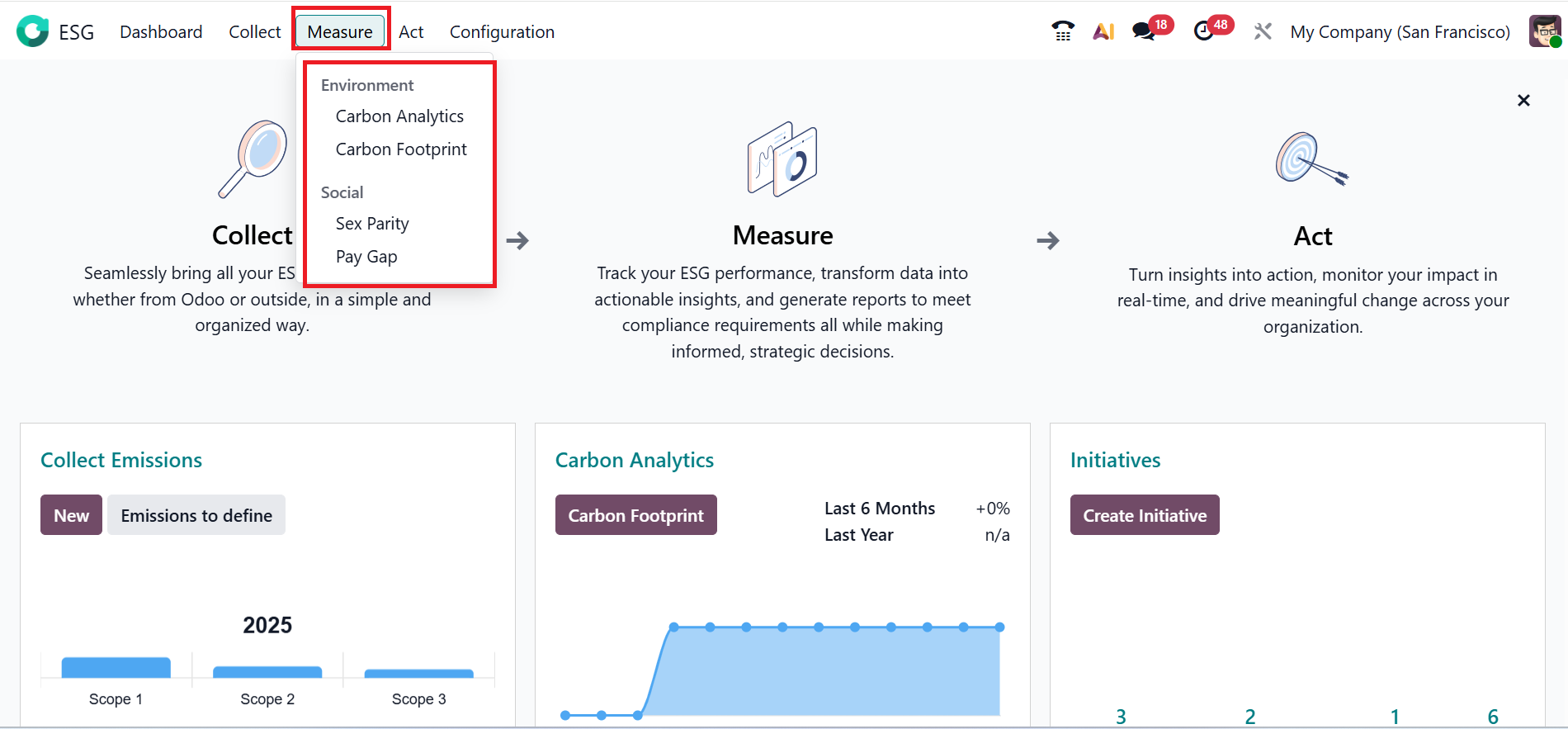View the activities clock icon
Image resolution: width=1568 pixels, height=729 pixels.
(x=1204, y=31)
